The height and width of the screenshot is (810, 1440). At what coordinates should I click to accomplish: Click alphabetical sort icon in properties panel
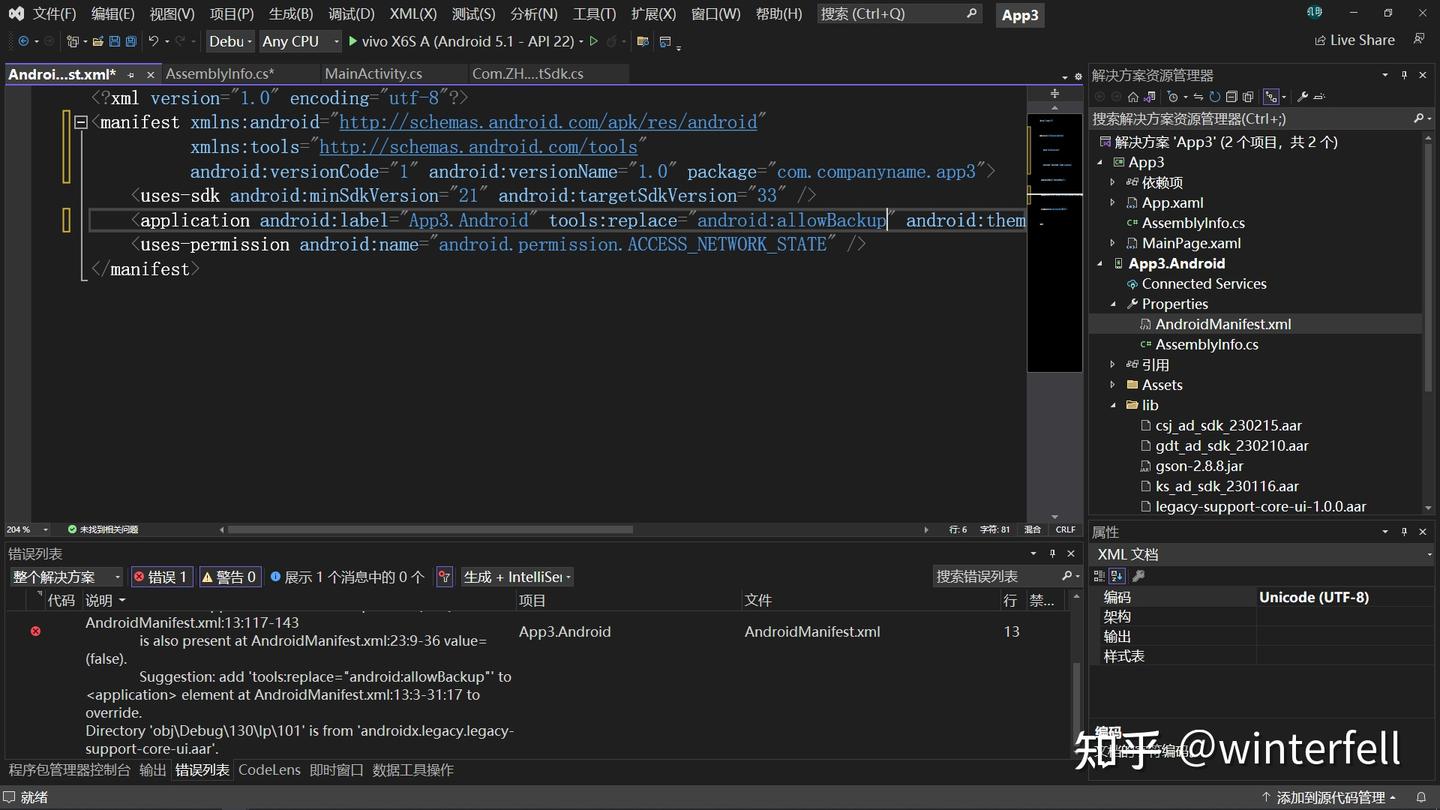pyautogui.click(x=1118, y=576)
